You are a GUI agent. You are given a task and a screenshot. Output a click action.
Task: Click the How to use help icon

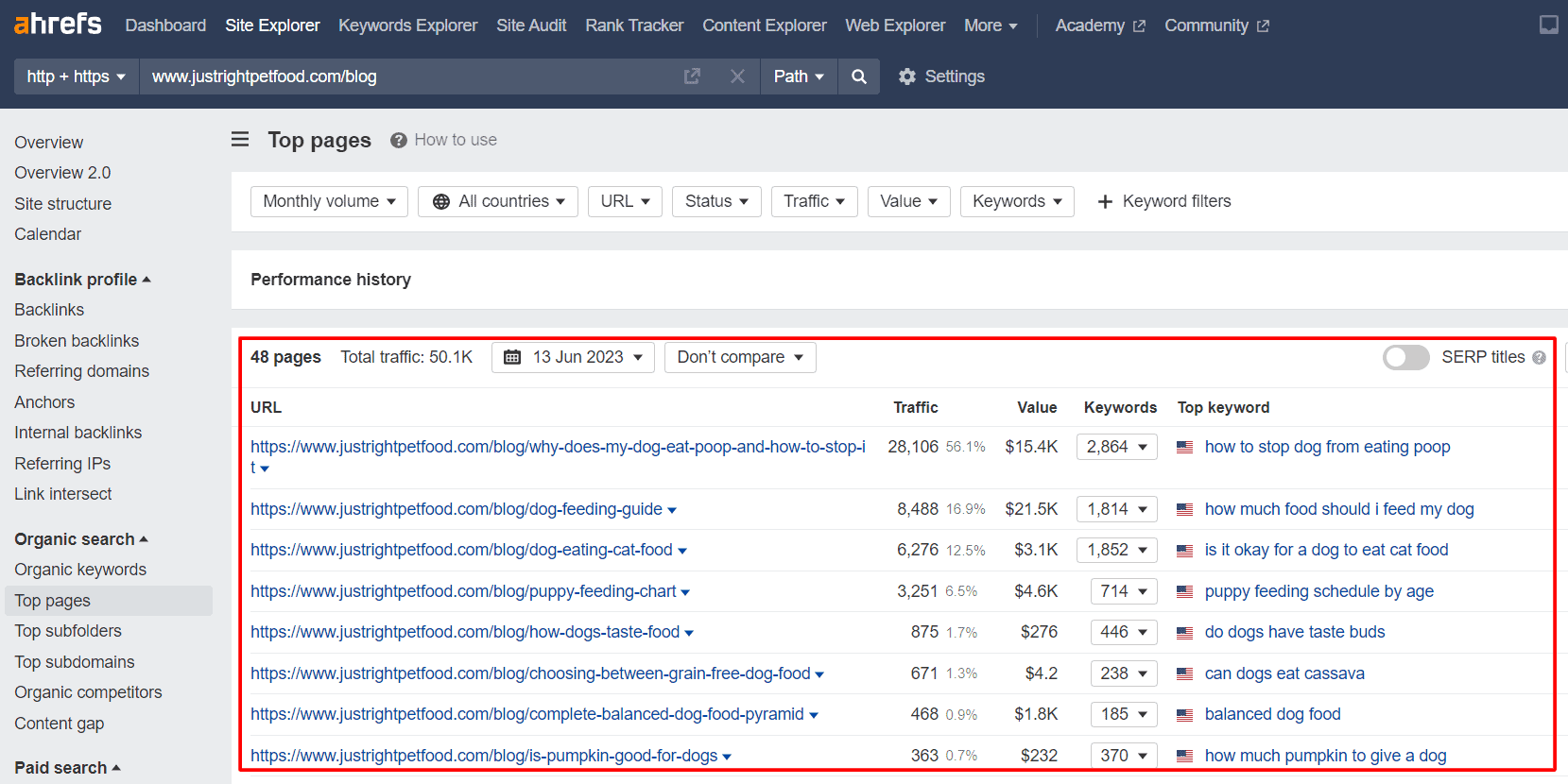coord(399,140)
